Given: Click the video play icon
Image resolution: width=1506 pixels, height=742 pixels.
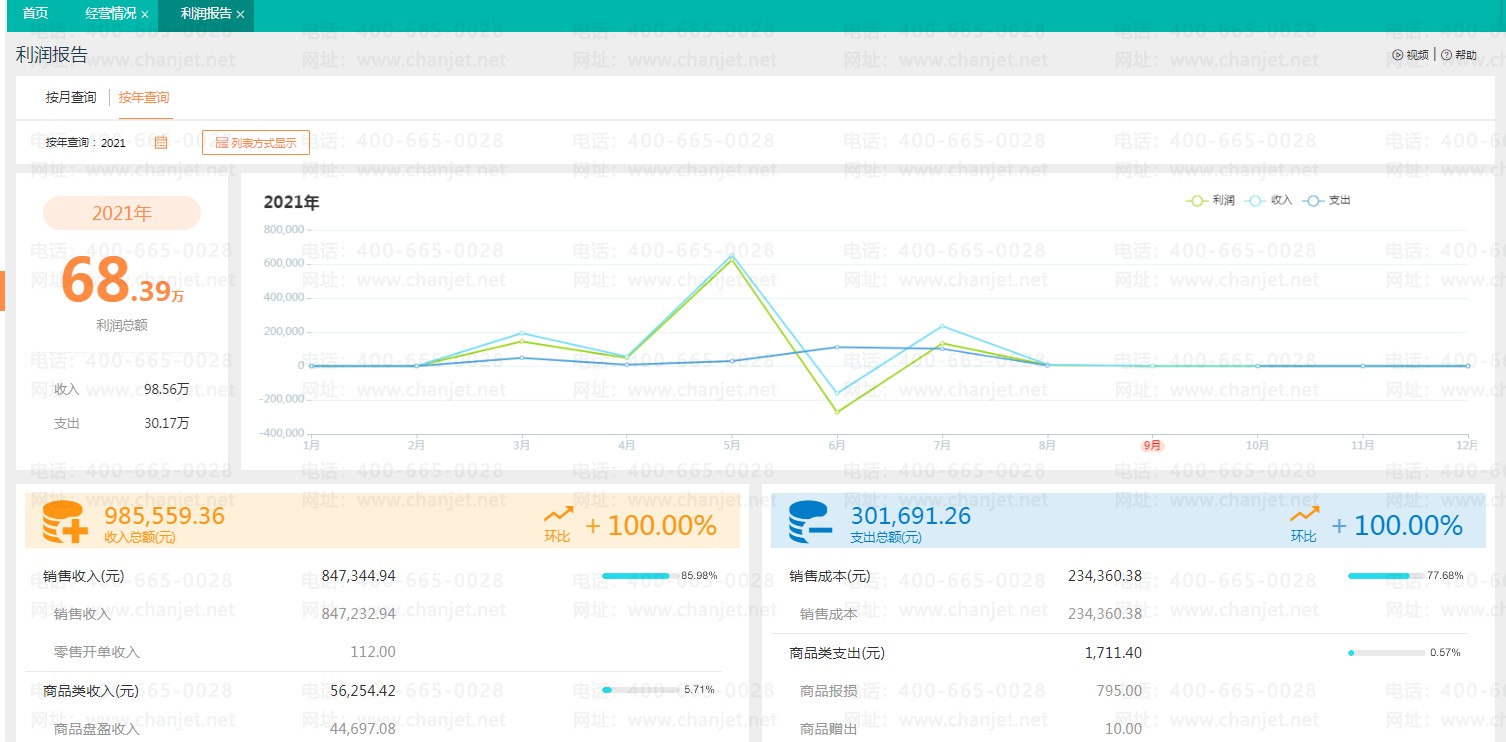Looking at the screenshot, I should click(1398, 55).
